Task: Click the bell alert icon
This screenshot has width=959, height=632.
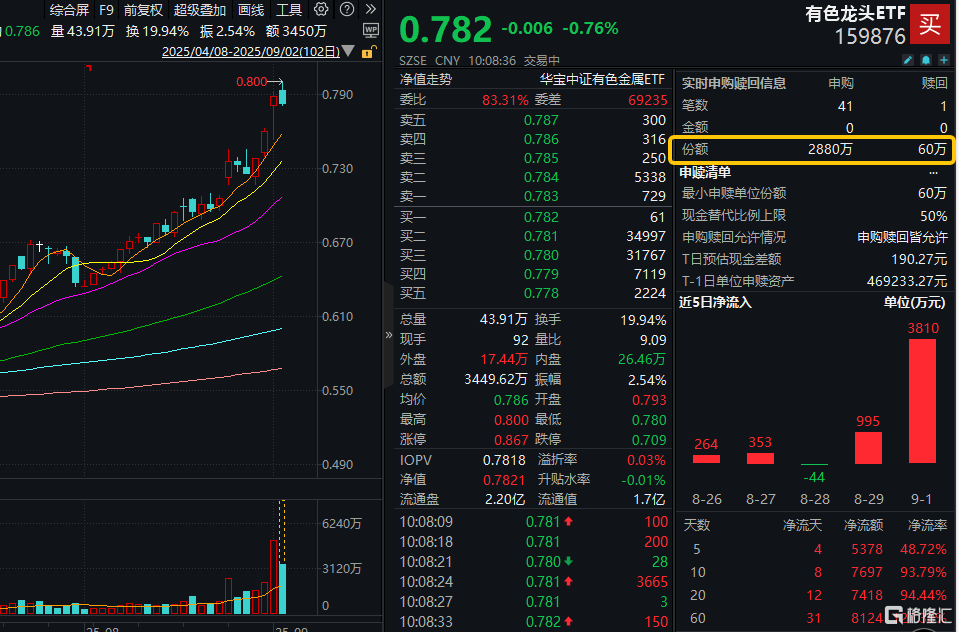Action: pos(926,60)
